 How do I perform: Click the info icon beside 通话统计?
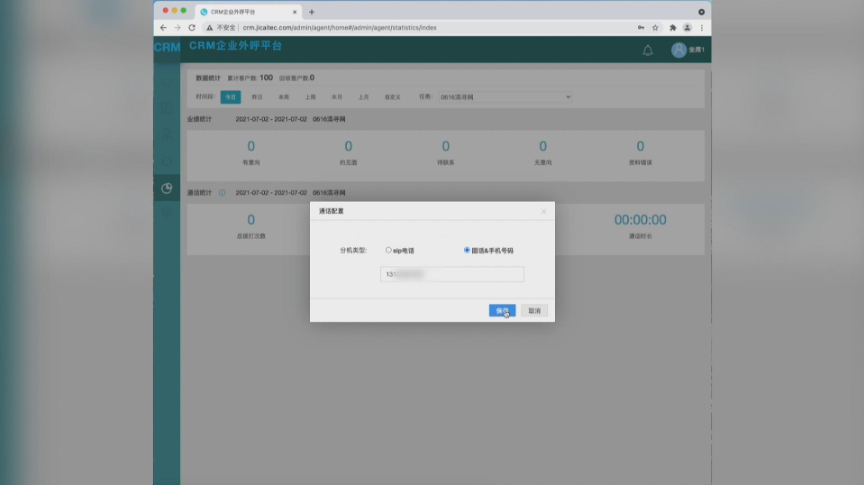222,193
